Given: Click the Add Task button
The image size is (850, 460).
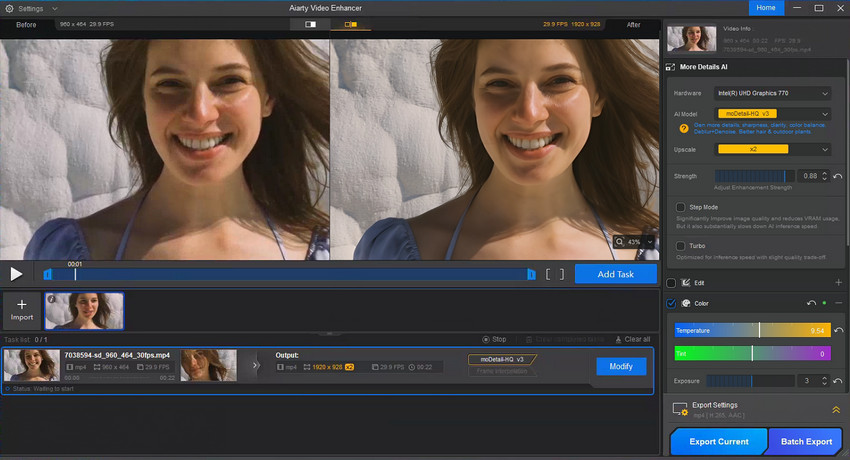Looking at the screenshot, I should tap(616, 274).
